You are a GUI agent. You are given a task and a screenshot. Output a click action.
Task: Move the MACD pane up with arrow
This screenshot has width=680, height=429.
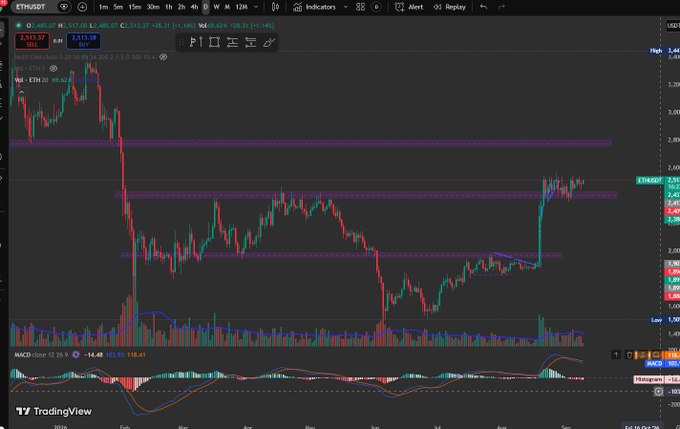[616, 355]
